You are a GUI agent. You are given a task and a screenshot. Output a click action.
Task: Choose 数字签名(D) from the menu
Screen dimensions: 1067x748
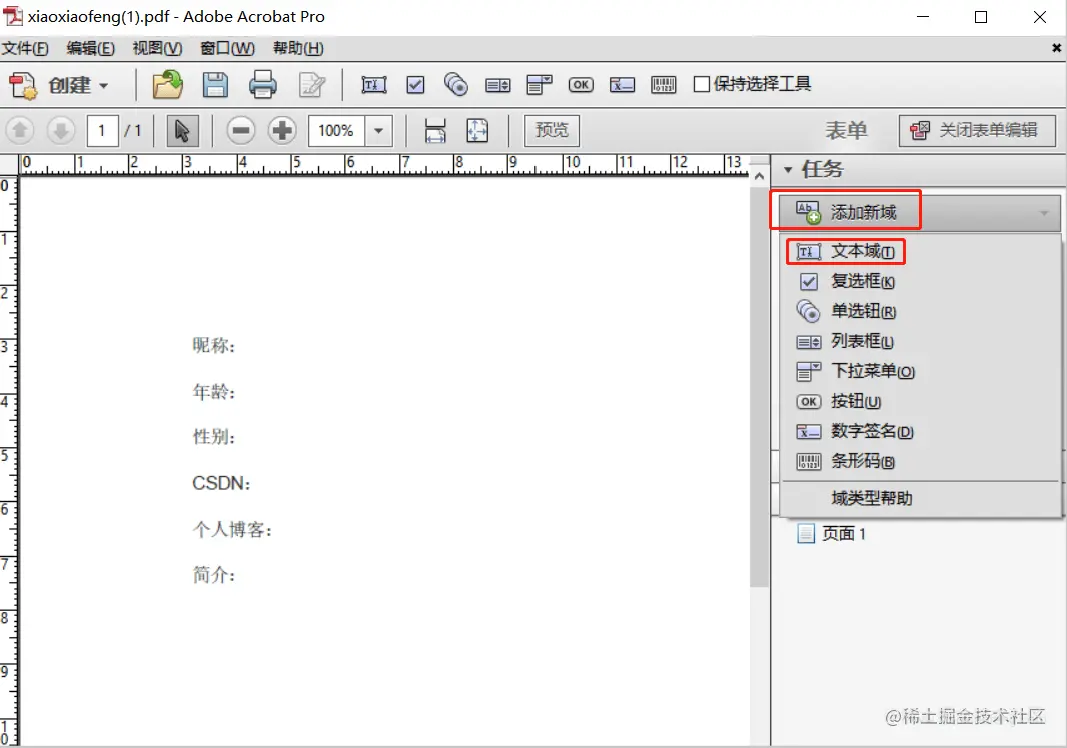point(921,431)
